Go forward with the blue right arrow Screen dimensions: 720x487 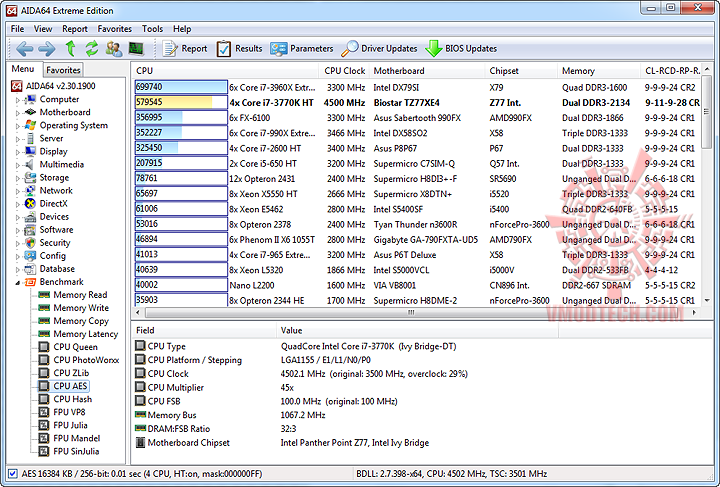(x=46, y=48)
